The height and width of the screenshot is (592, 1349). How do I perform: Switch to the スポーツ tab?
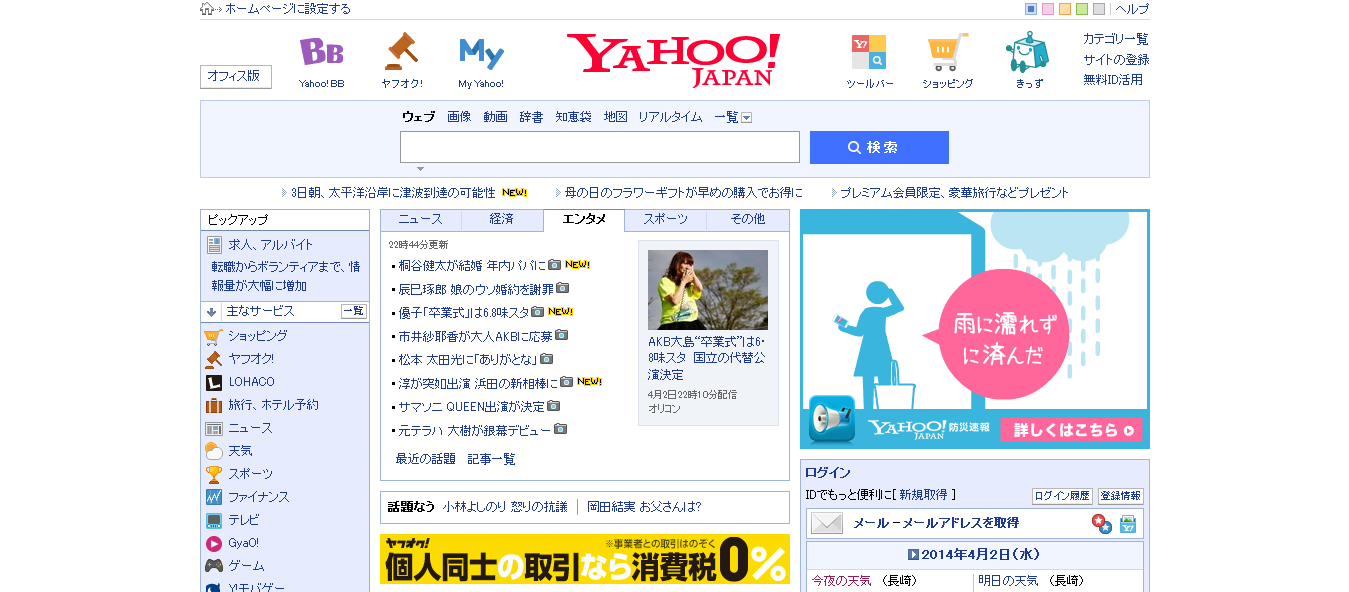pyautogui.click(x=665, y=219)
